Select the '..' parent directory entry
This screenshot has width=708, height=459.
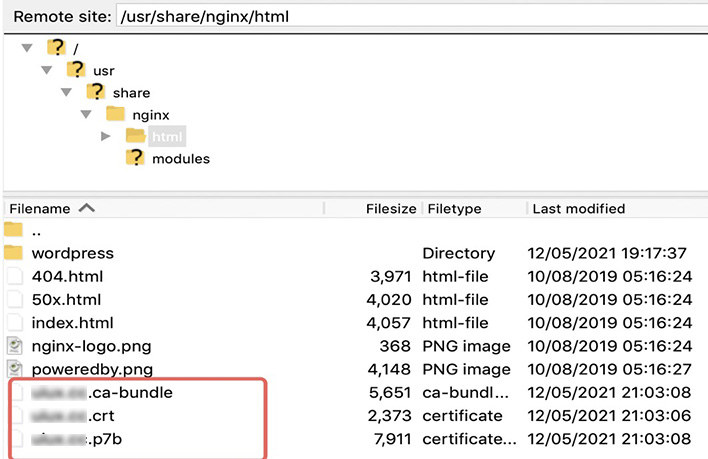click(x=37, y=232)
